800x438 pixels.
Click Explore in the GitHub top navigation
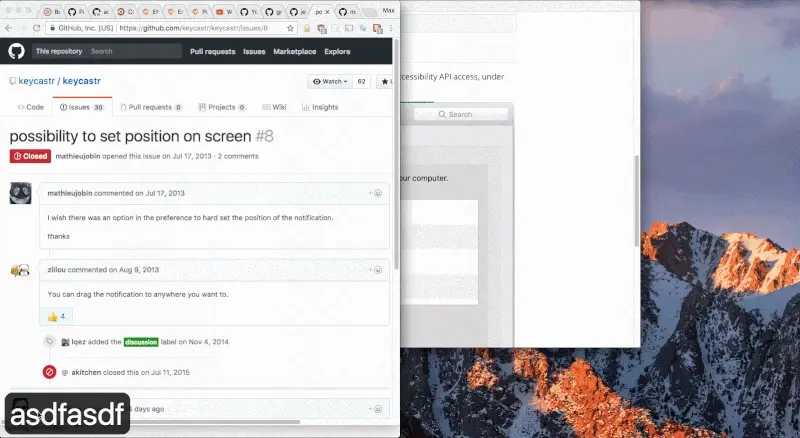click(337, 51)
